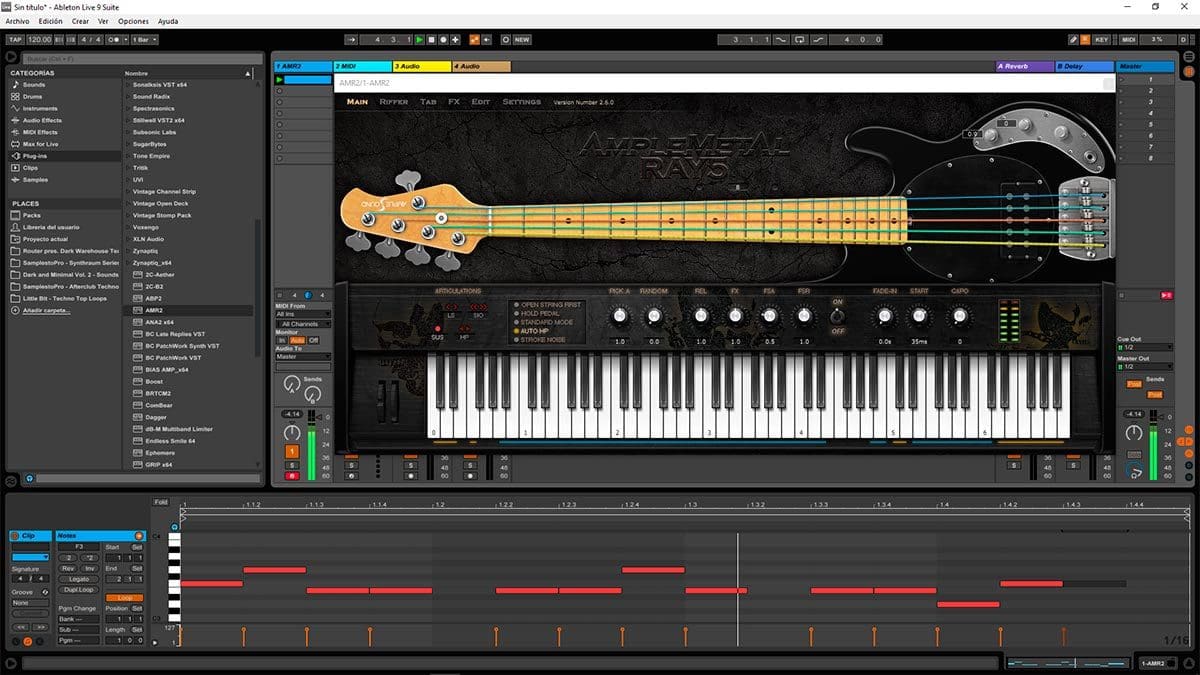
Task: Select the 2 MIDI track header
Action: [362, 66]
